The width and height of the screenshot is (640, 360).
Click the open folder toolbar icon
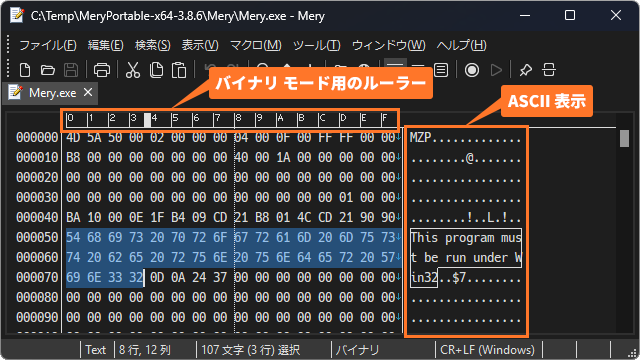pyautogui.click(x=48, y=70)
